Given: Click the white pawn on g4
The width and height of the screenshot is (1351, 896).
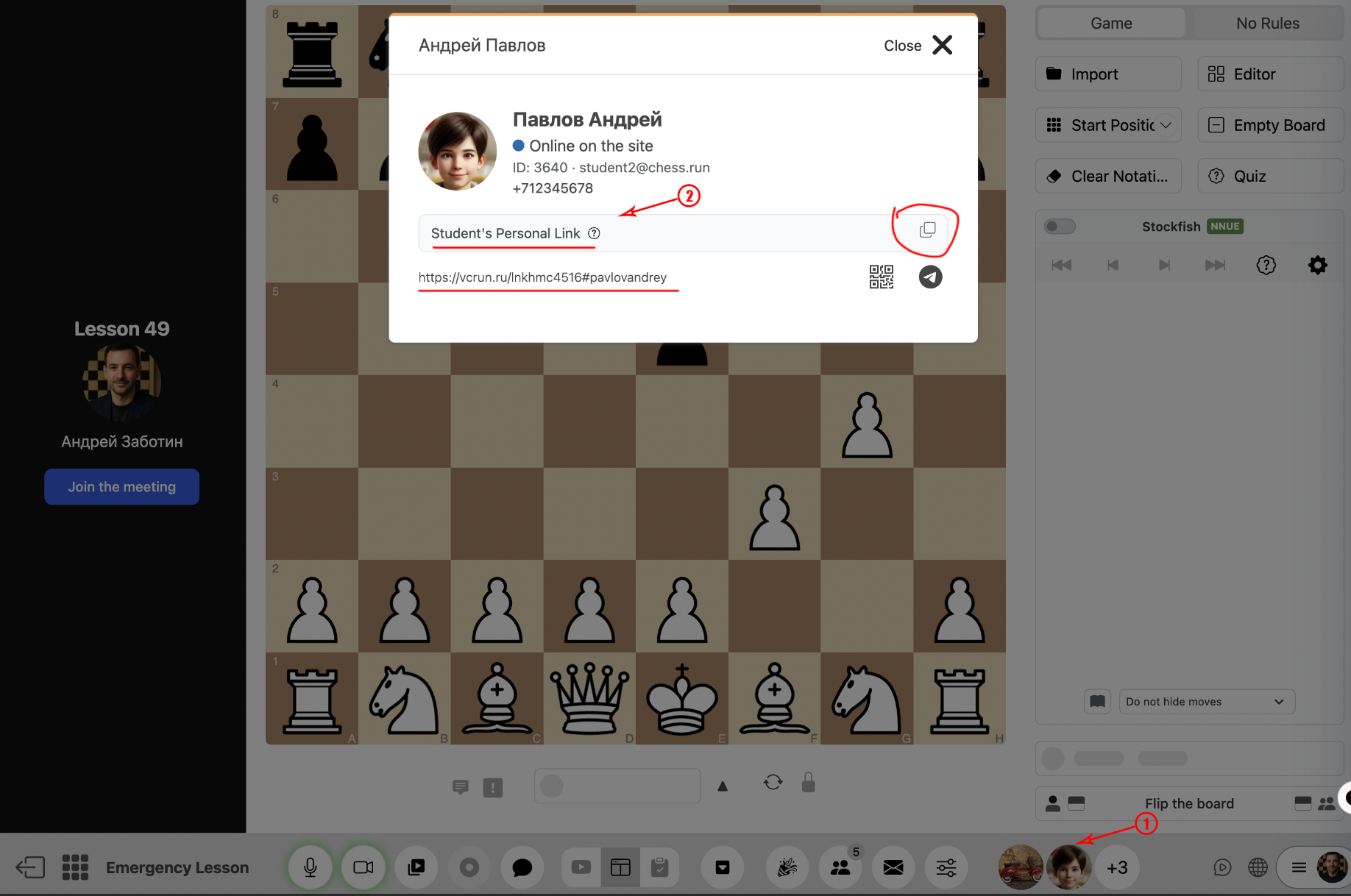Looking at the screenshot, I should pyautogui.click(x=867, y=424).
